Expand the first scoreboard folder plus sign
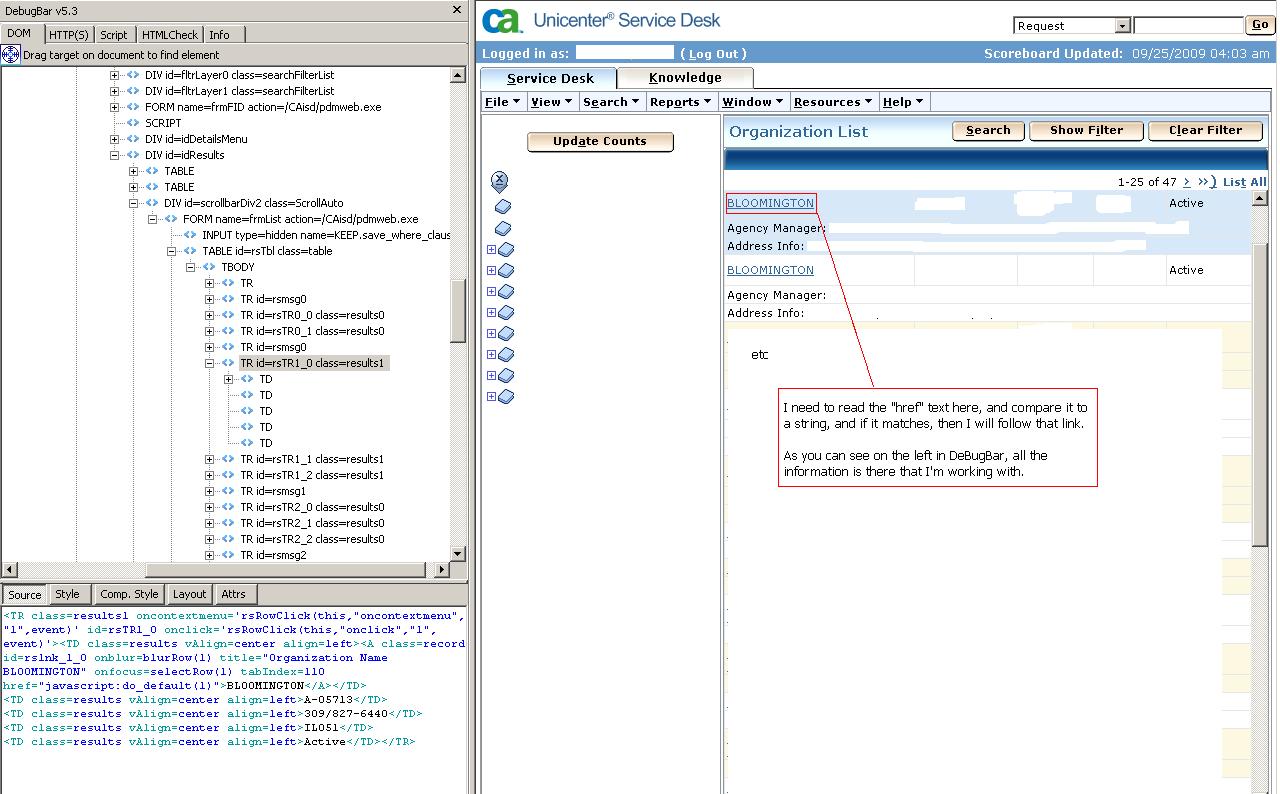The image size is (1280, 794). click(491, 249)
